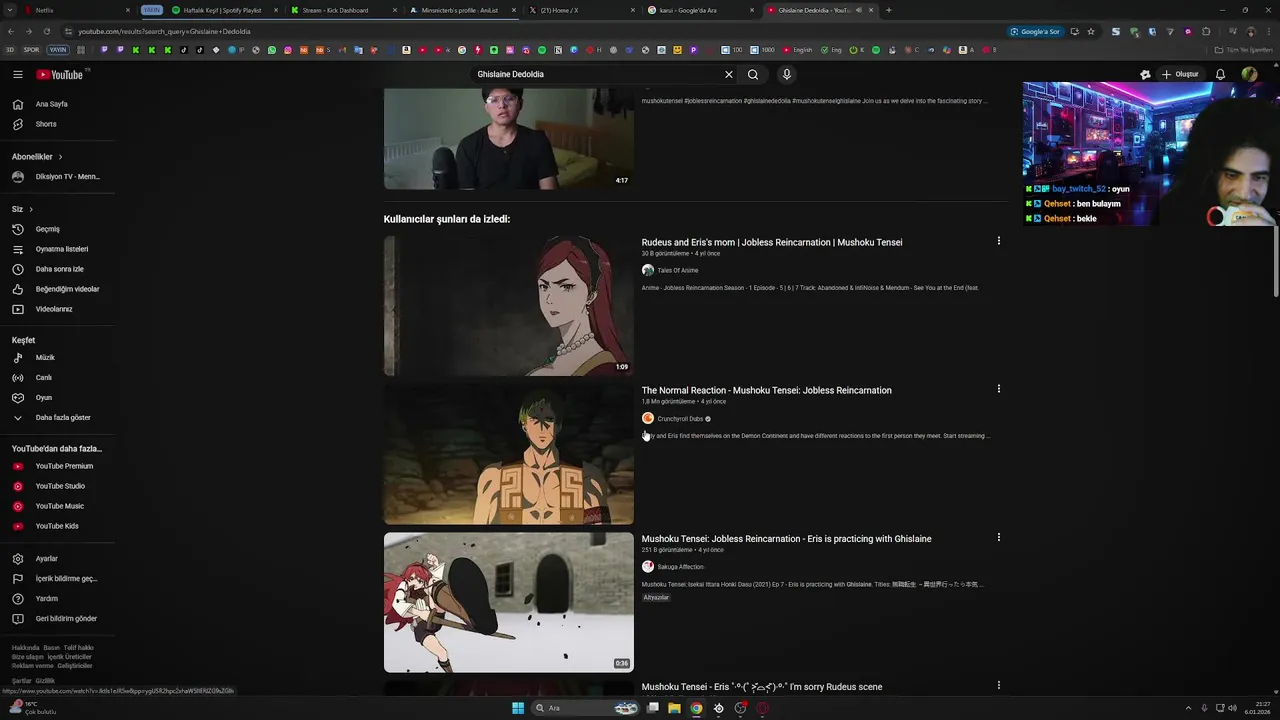Click in the YouTube search input field

pyautogui.click(x=595, y=74)
